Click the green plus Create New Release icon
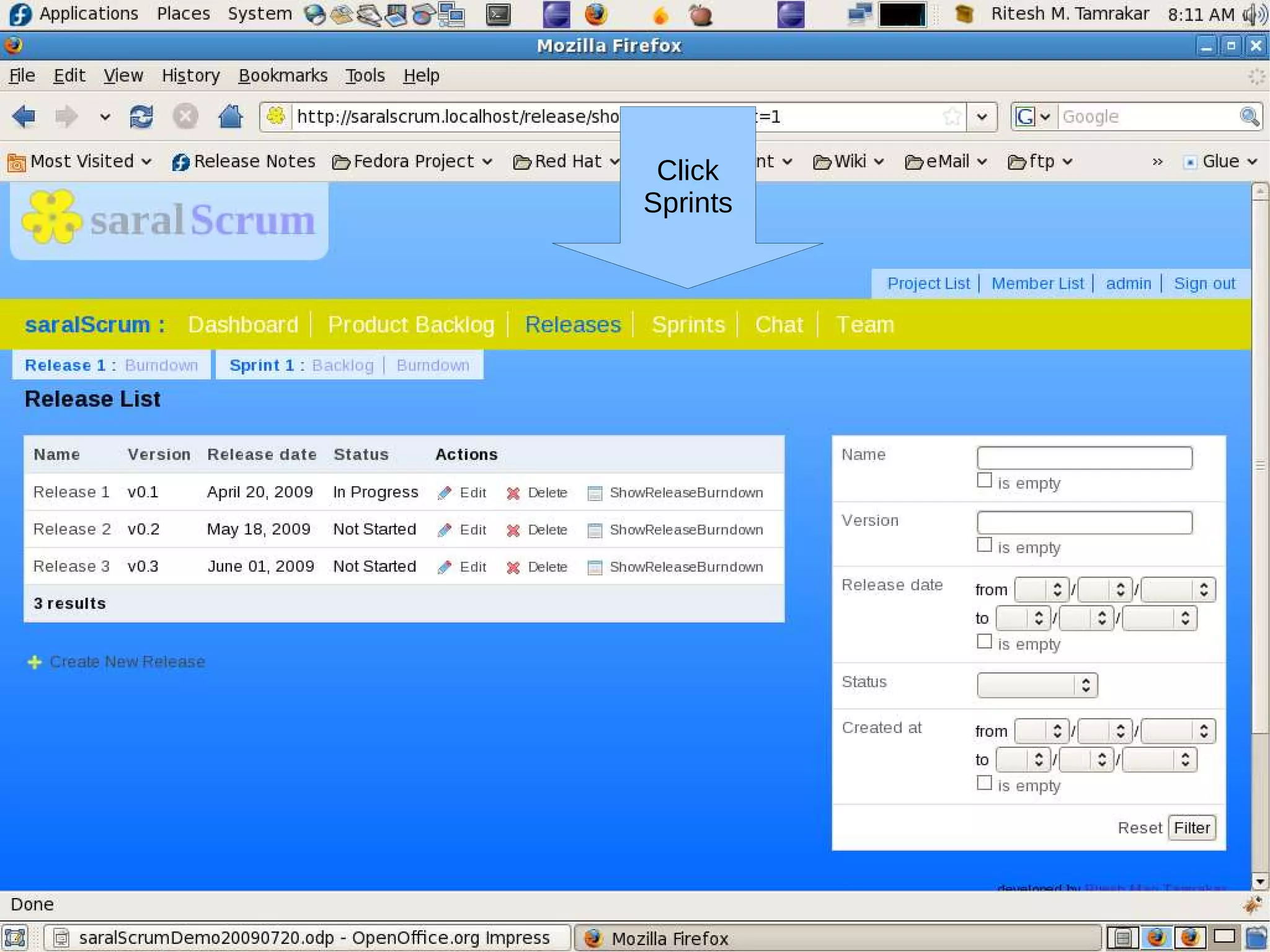The height and width of the screenshot is (952, 1270). (35, 662)
